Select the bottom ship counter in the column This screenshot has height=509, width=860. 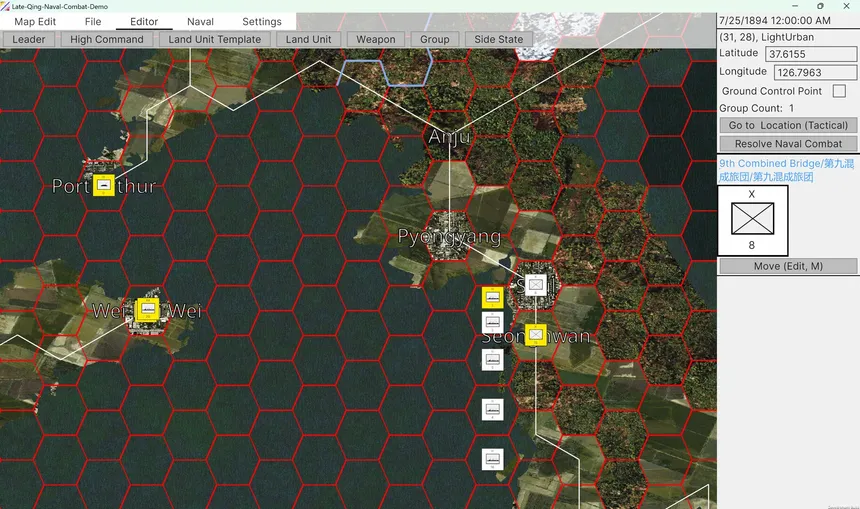point(493,459)
